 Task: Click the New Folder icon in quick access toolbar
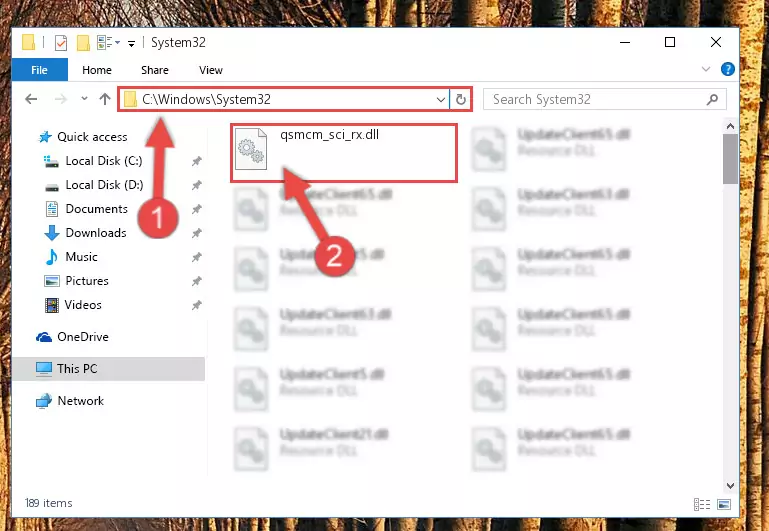point(83,43)
